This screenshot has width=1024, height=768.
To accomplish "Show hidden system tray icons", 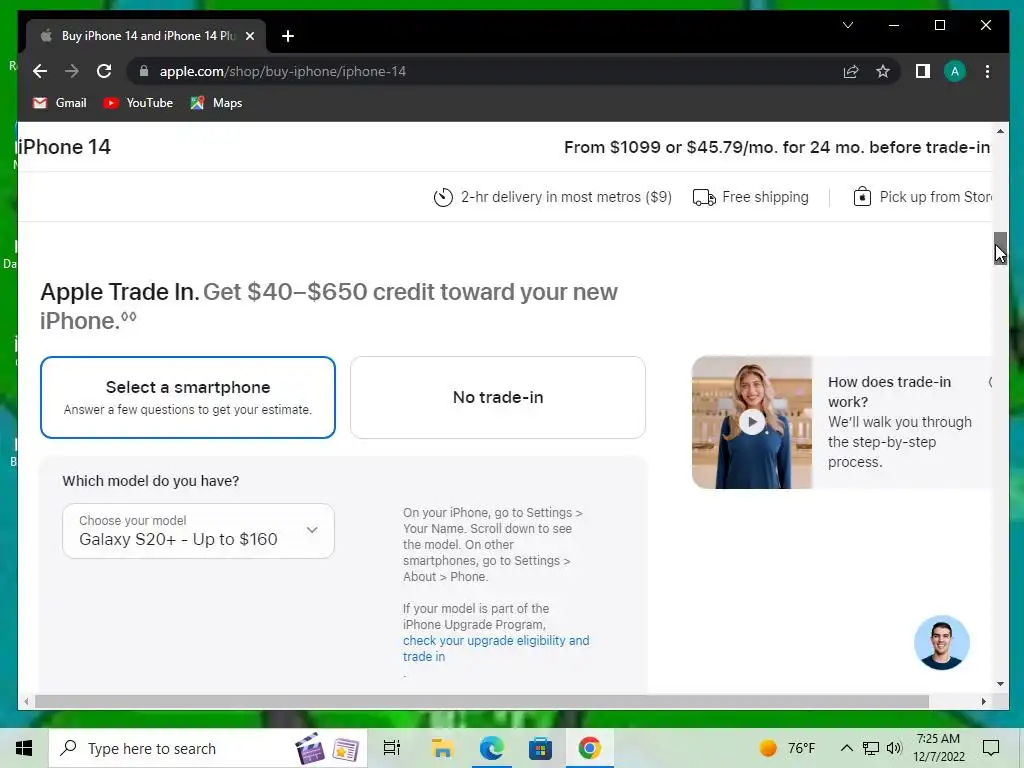I will click(846, 748).
